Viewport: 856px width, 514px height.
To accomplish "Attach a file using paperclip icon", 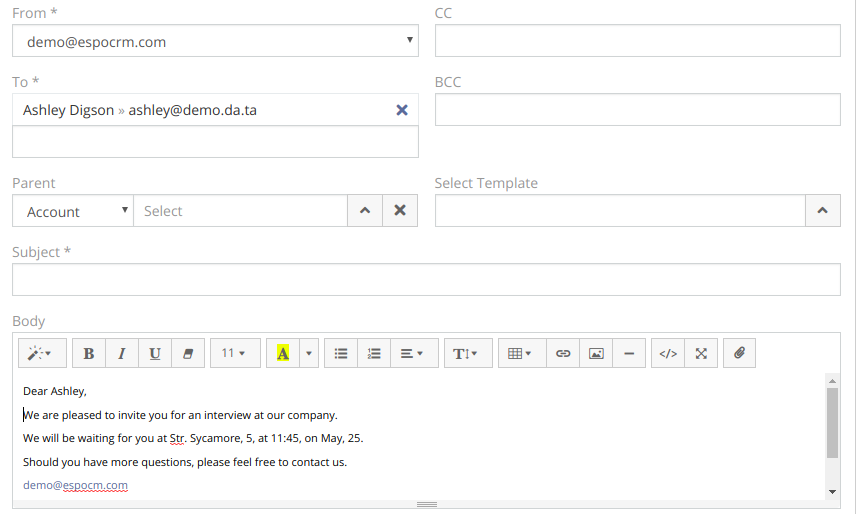I will pos(740,353).
